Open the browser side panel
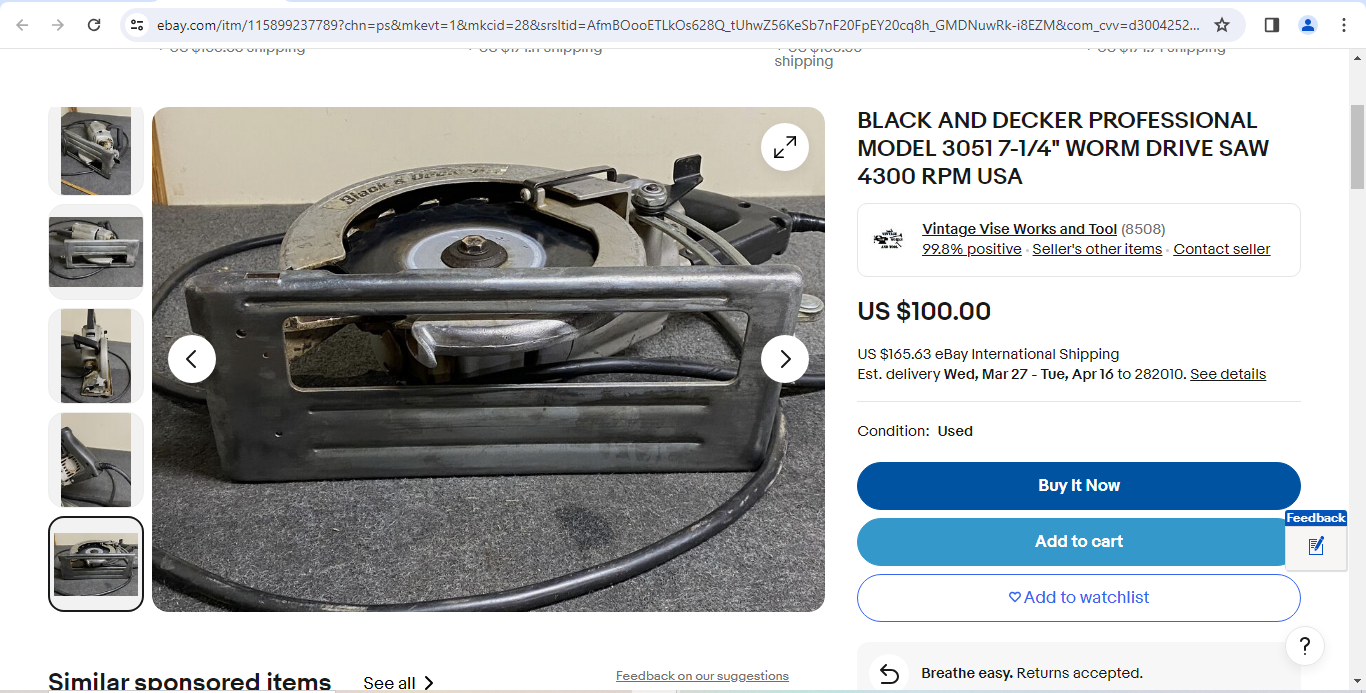This screenshot has height=693, width=1366. [x=1272, y=25]
